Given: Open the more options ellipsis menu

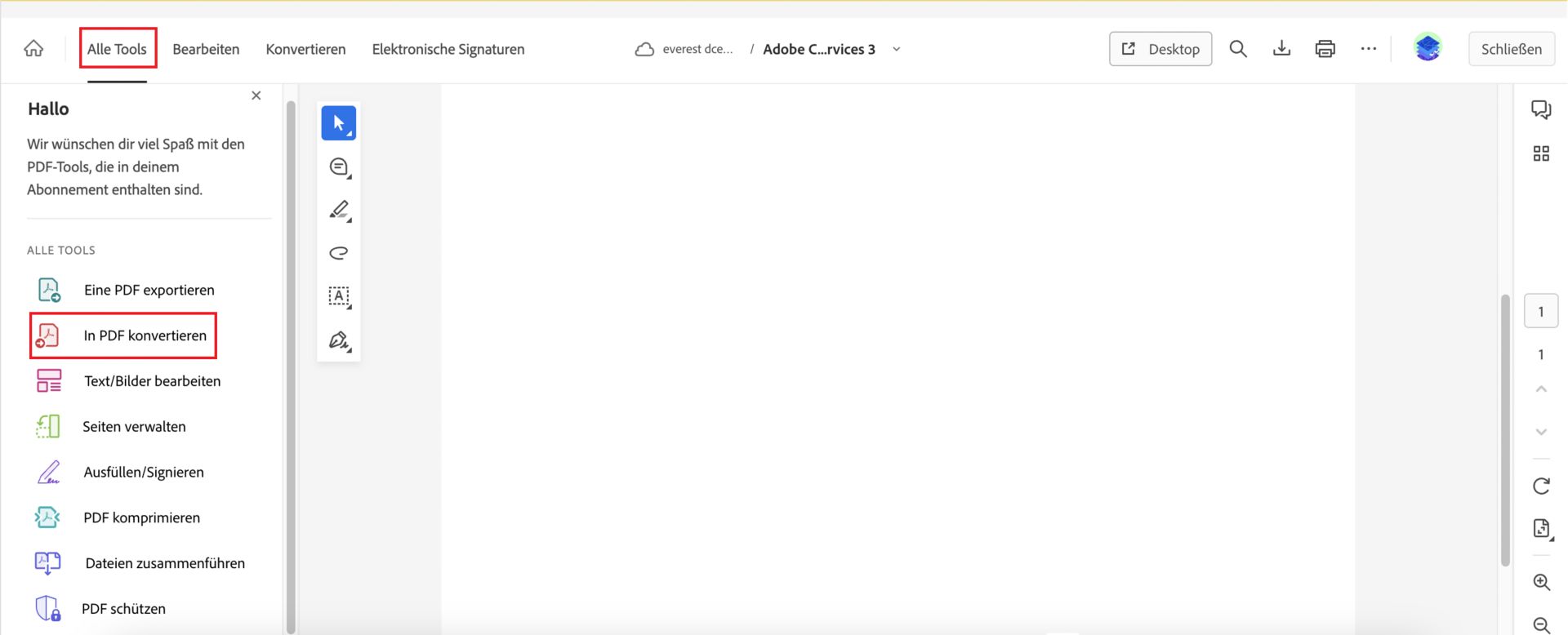Looking at the screenshot, I should pyautogui.click(x=1369, y=49).
